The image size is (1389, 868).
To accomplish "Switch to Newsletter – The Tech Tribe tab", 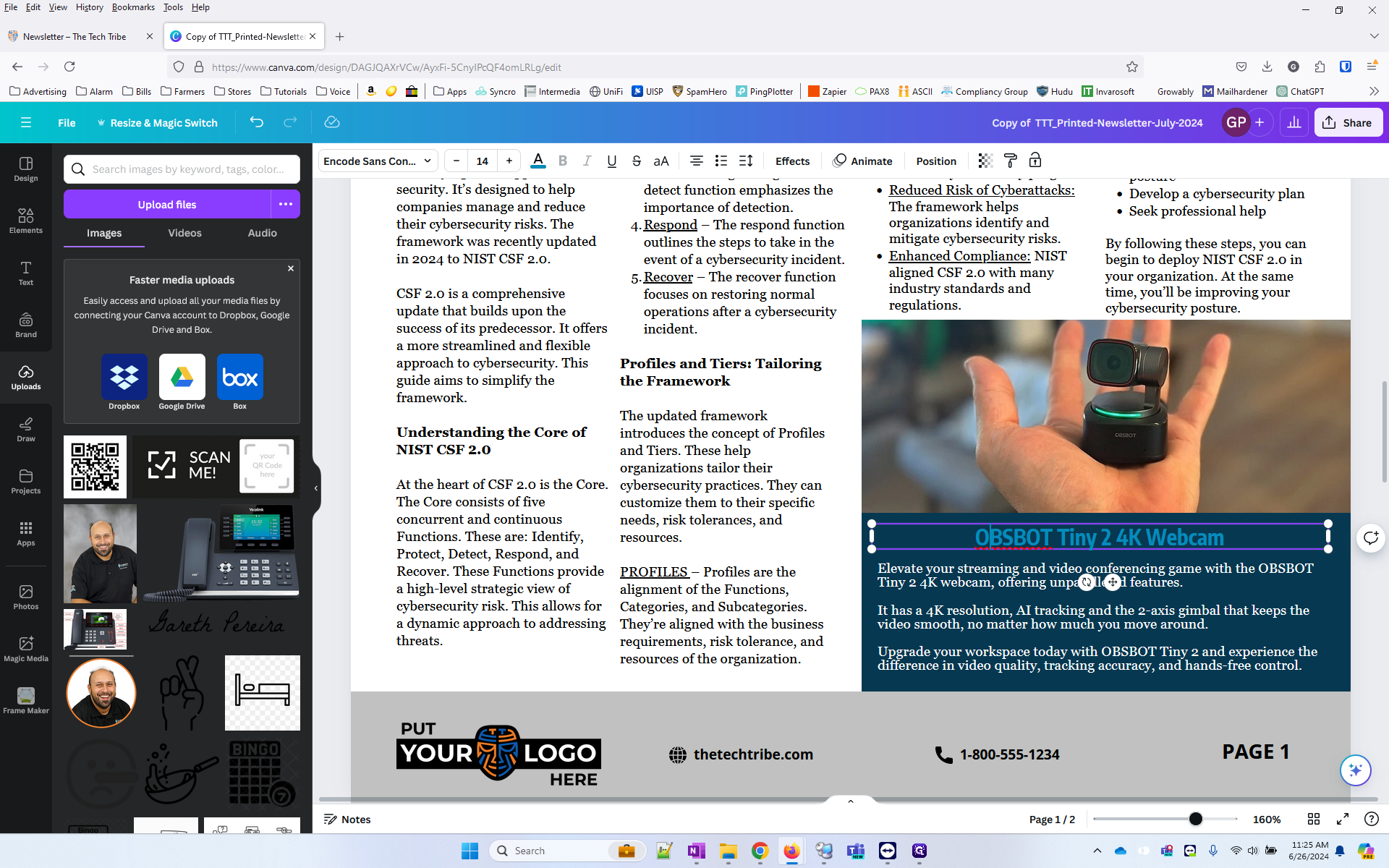I will point(75,36).
